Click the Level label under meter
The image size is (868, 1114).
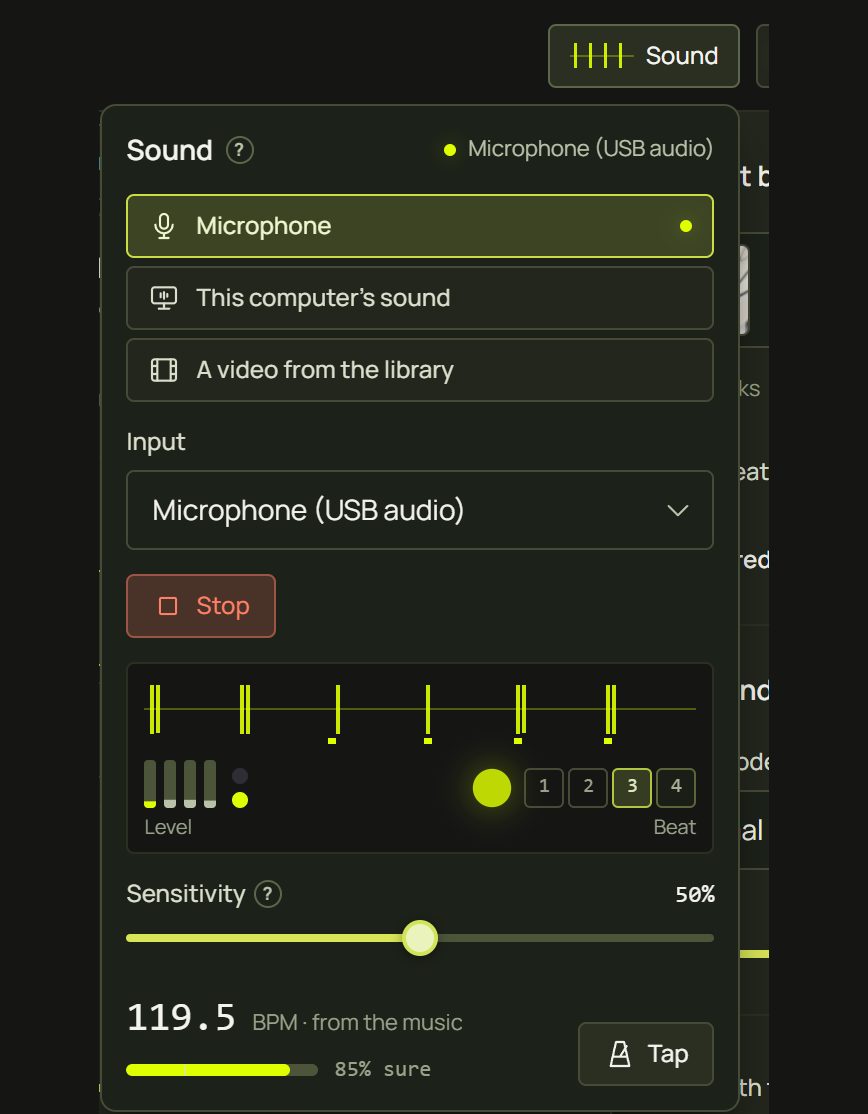168,828
